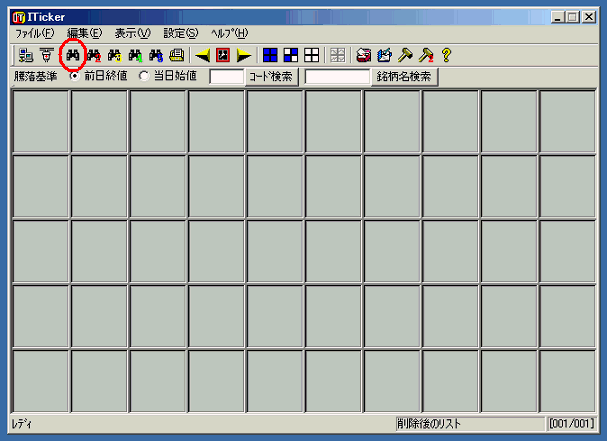The height and width of the screenshot is (441, 607).
Task: Select the all-blue four-pane layout icon
Action: (270, 55)
